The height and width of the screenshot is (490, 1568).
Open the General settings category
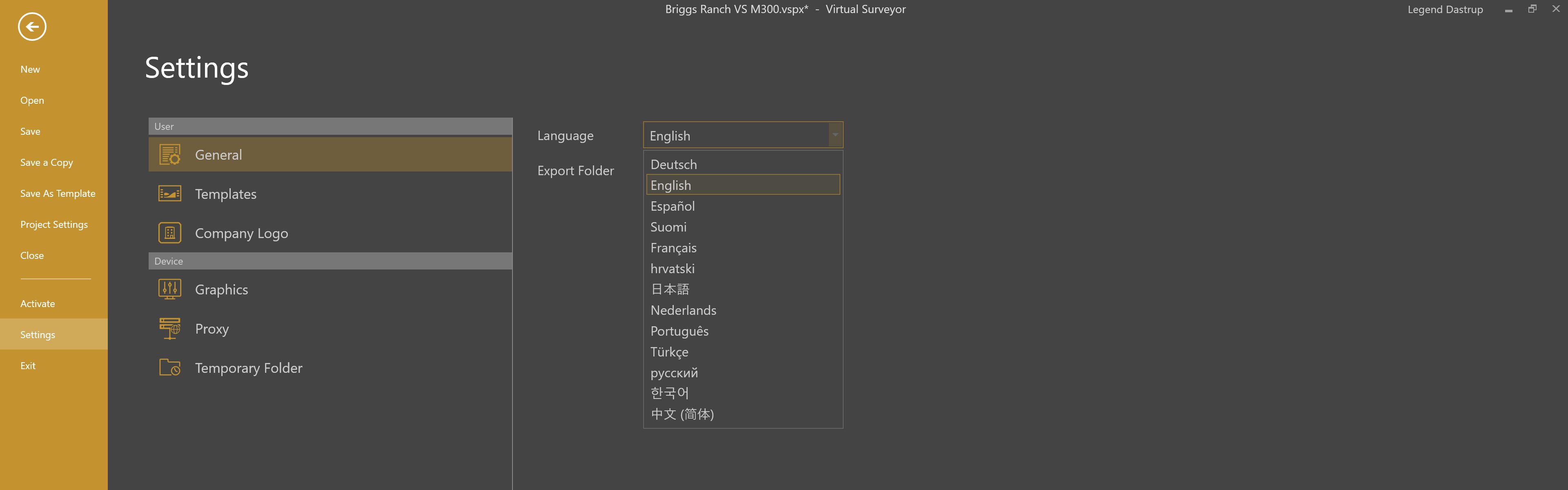(x=330, y=155)
